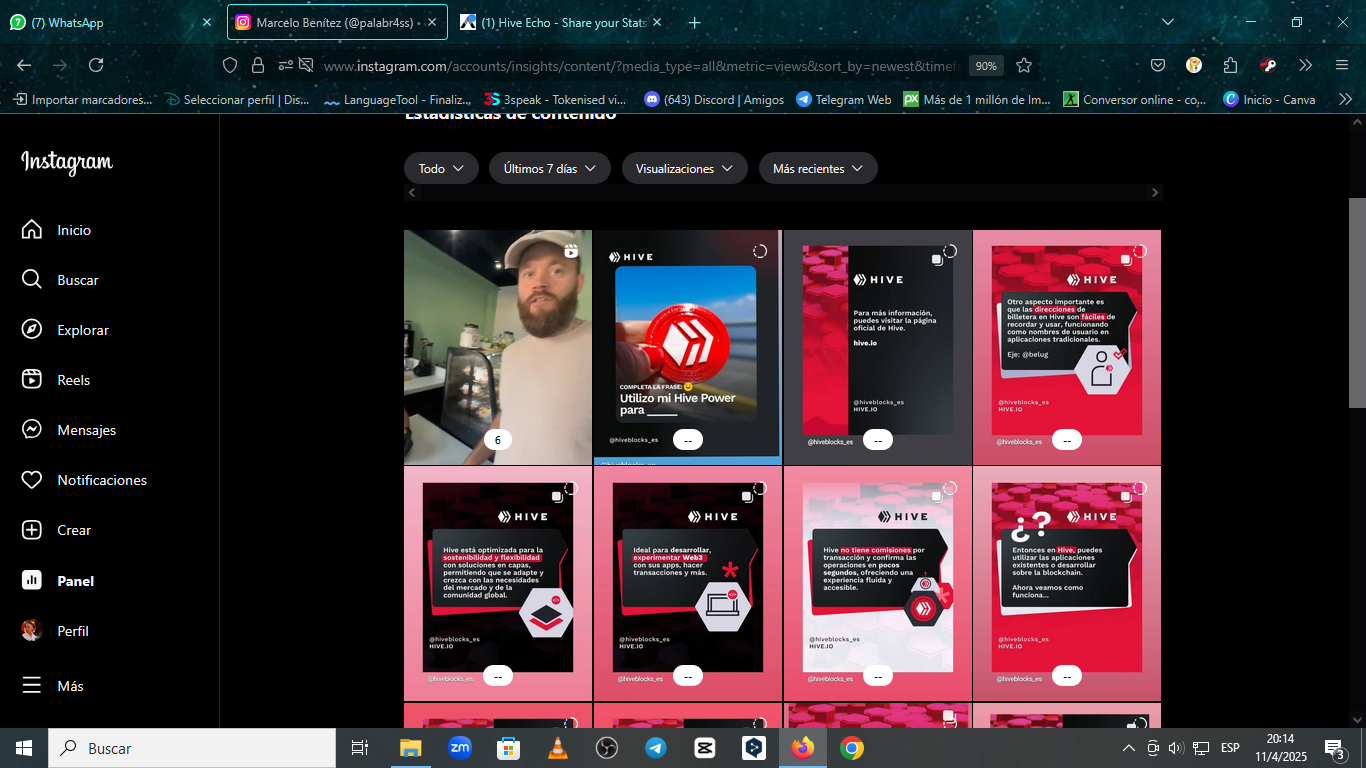Show more bookmarks chevron
Screen dimensions: 1366x768
click(1345, 99)
